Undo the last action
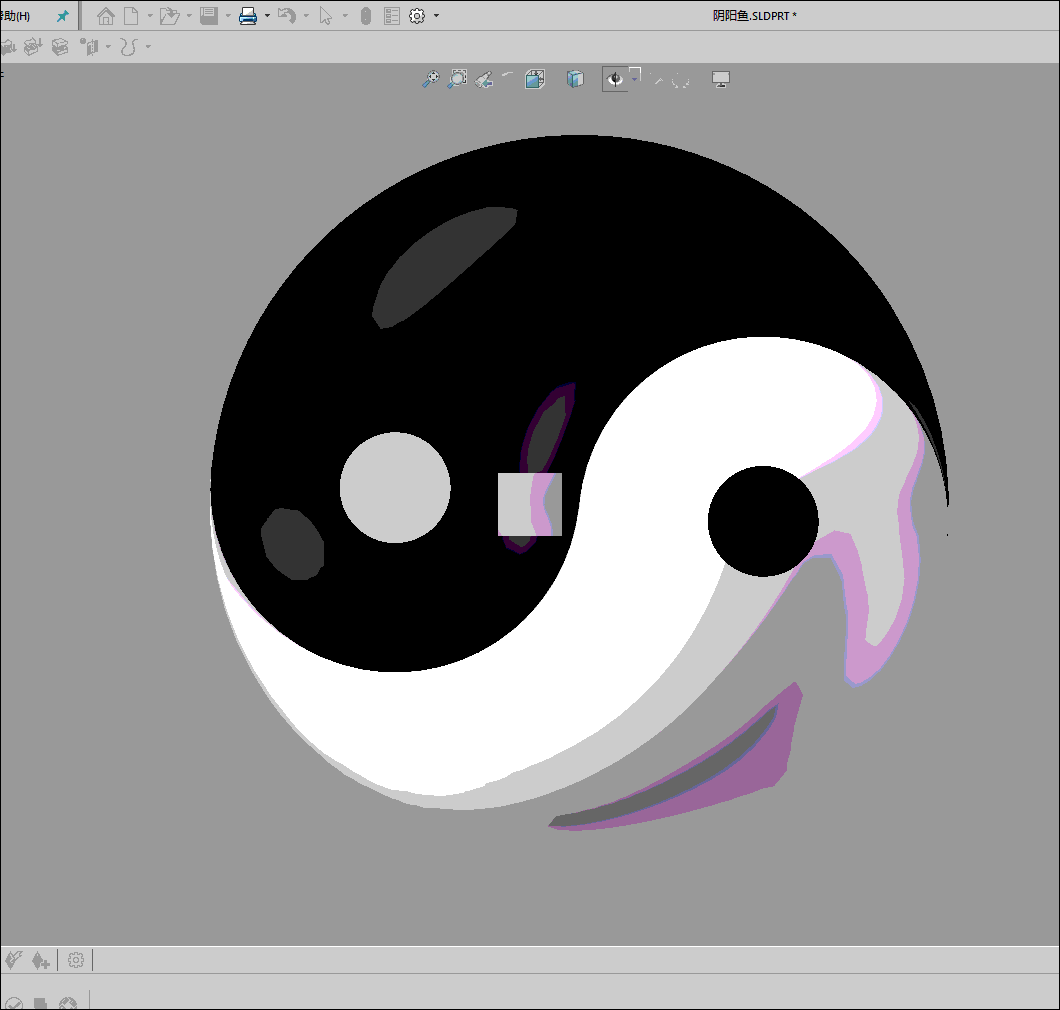Viewport: 1060px width, 1010px height. tap(286, 16)
